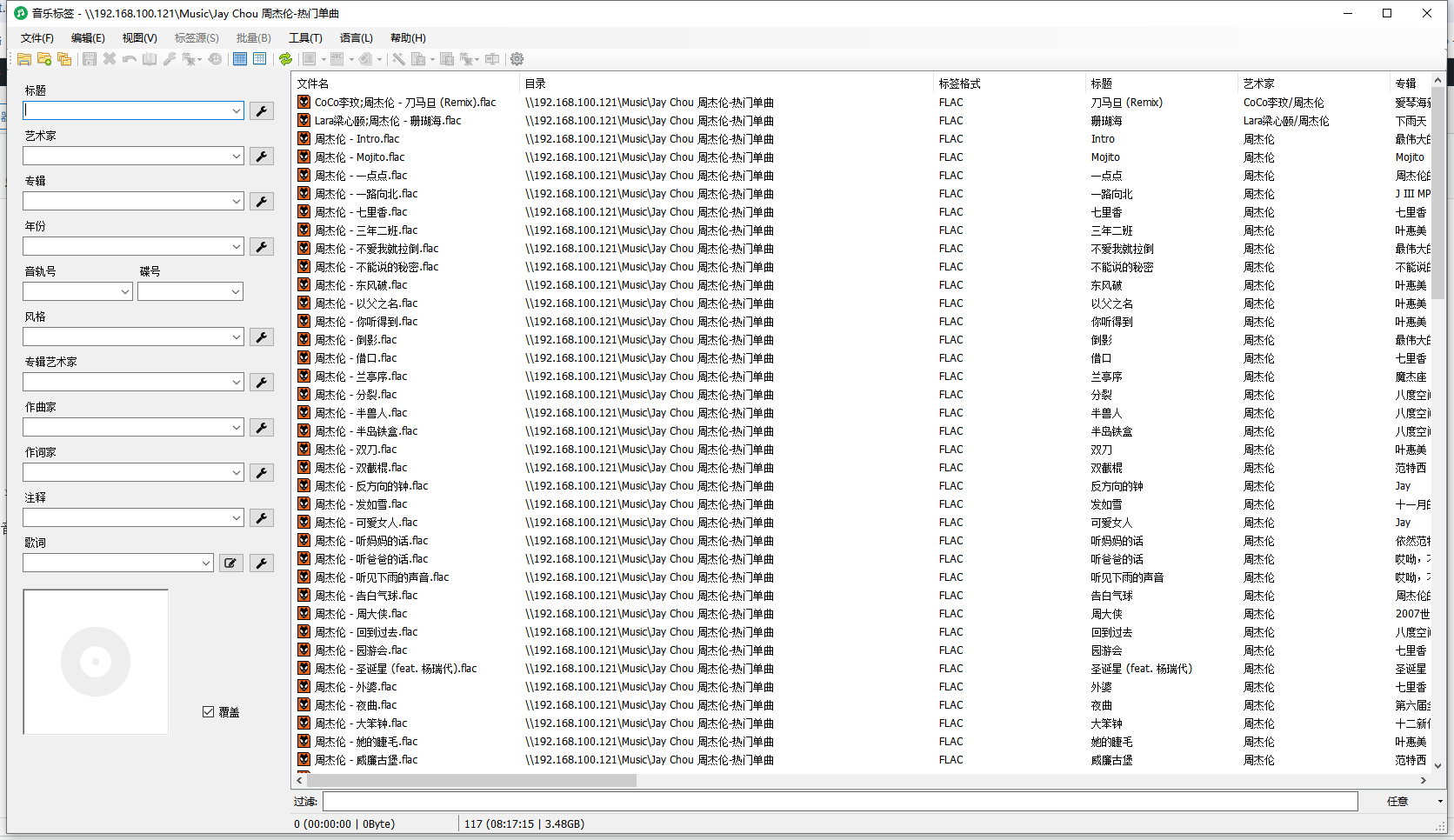Click the cover image toolbar icon

[309, 59]
